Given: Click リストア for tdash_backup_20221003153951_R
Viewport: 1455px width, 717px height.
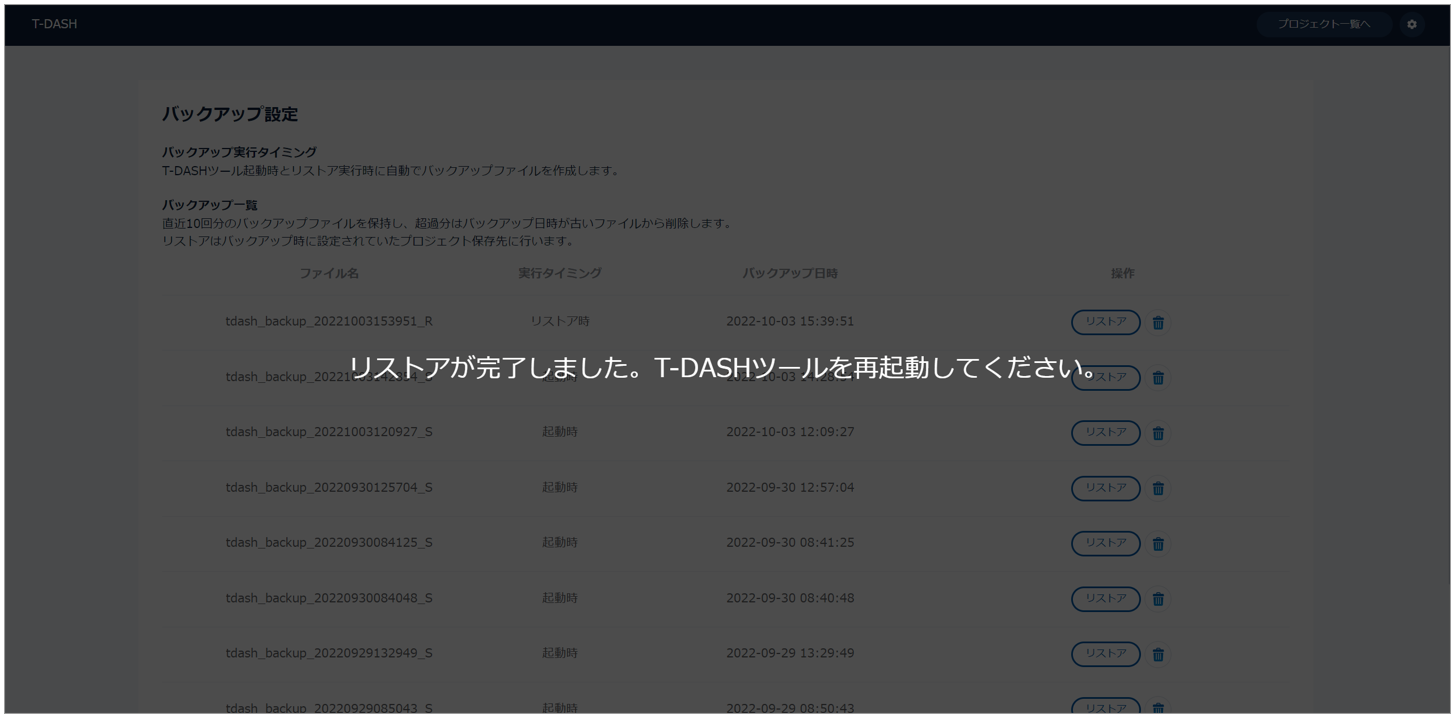Looking at the screenshot, I should pos(1105,322).
